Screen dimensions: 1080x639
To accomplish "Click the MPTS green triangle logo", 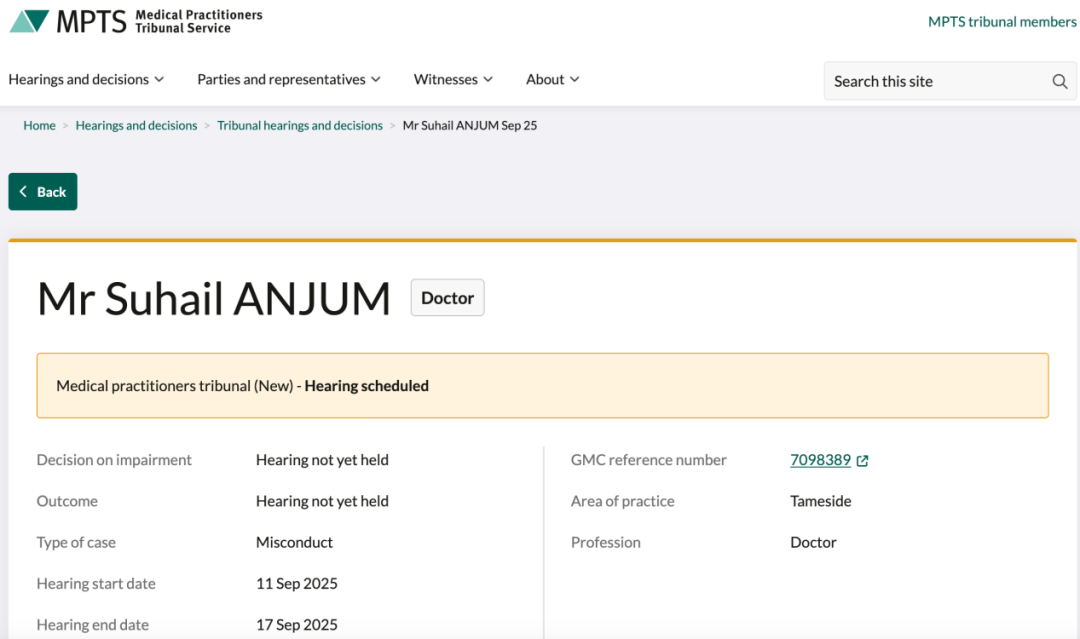I will click(29, 21).
